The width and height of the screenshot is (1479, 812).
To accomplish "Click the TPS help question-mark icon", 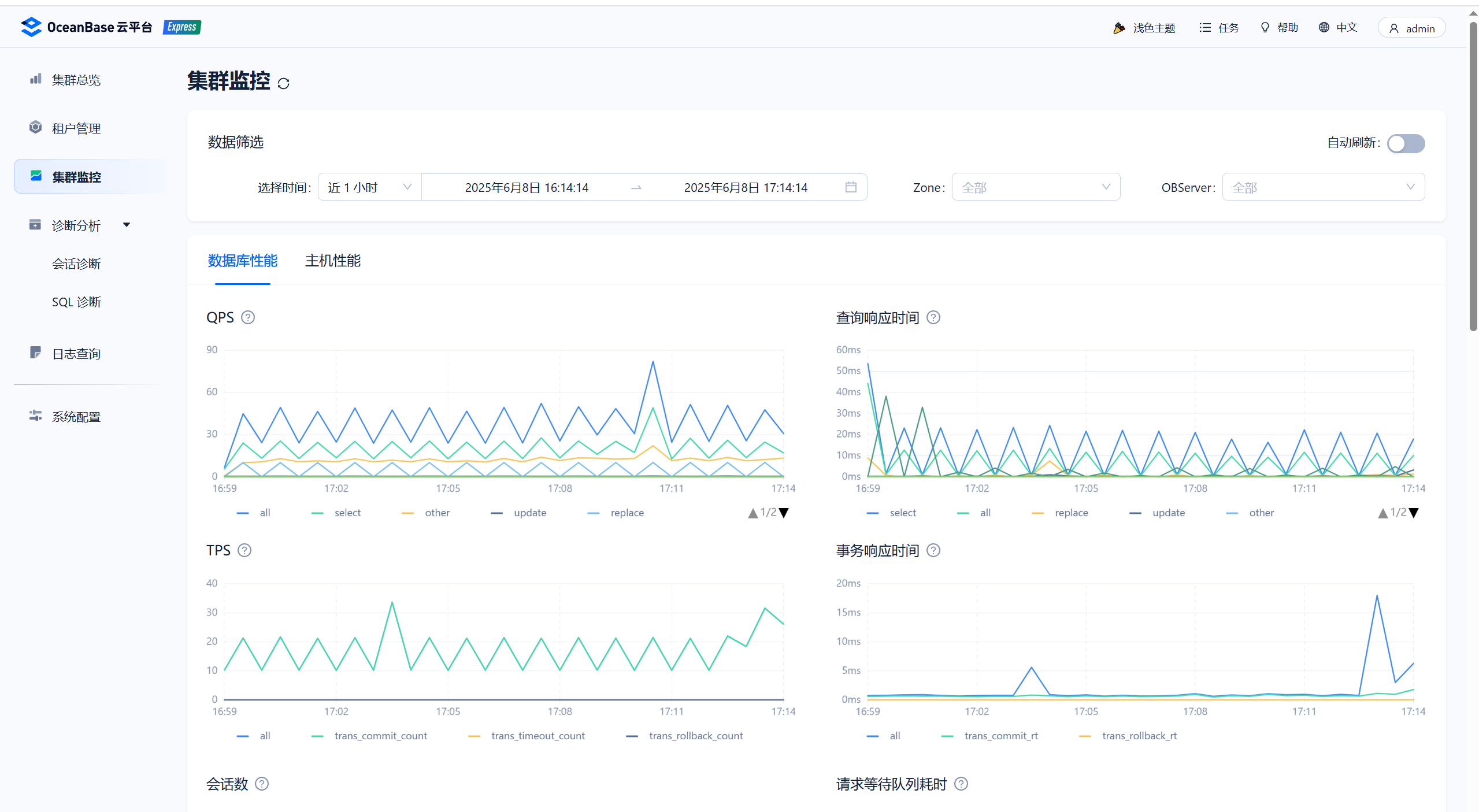I will [x=244, y=550].
